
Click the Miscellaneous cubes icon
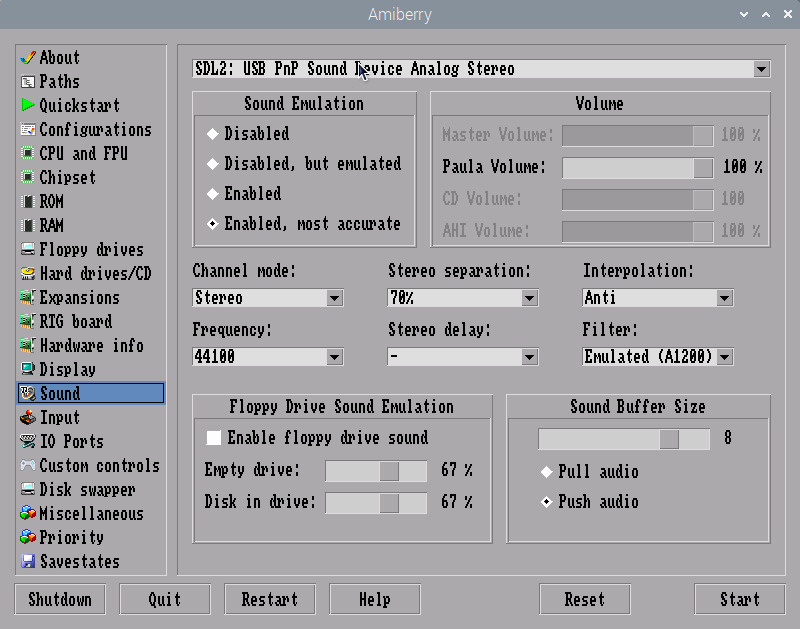[28, 513]
